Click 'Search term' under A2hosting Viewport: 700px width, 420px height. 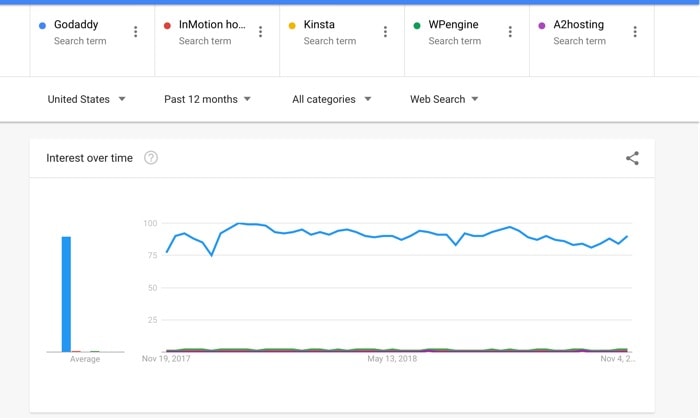pyautogui.click(x=579, y=41)
